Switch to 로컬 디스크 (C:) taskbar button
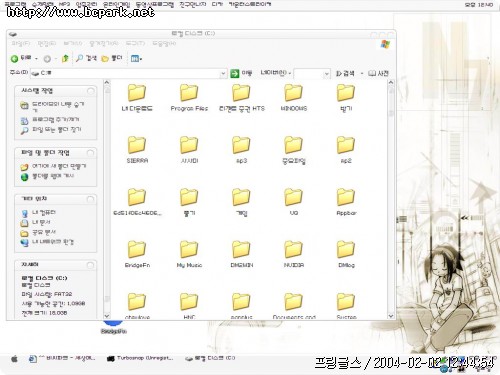 pyautogui.click(x=210, y=358)
